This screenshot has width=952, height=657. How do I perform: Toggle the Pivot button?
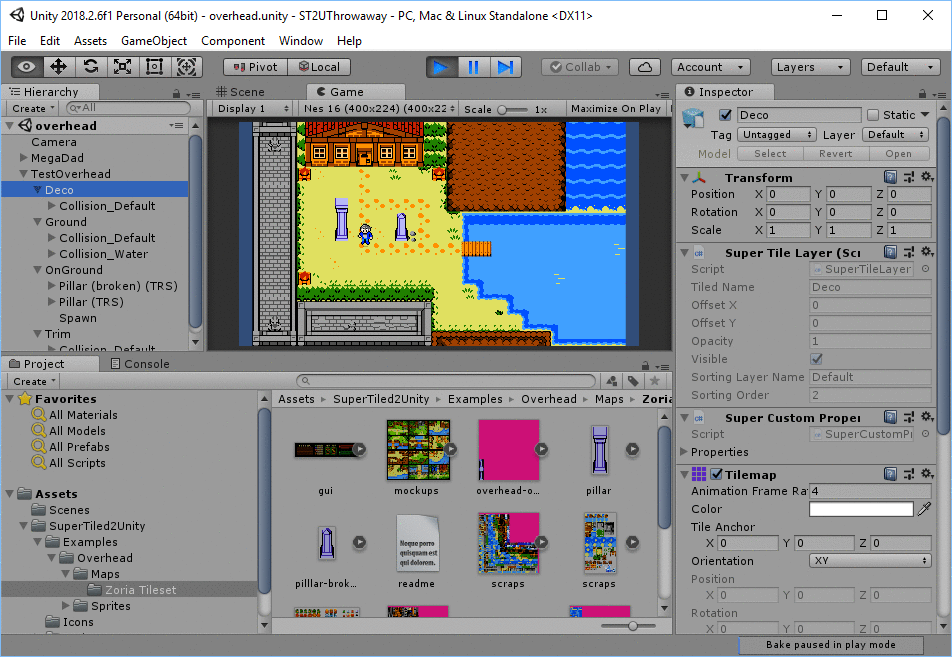pos(256,67)
